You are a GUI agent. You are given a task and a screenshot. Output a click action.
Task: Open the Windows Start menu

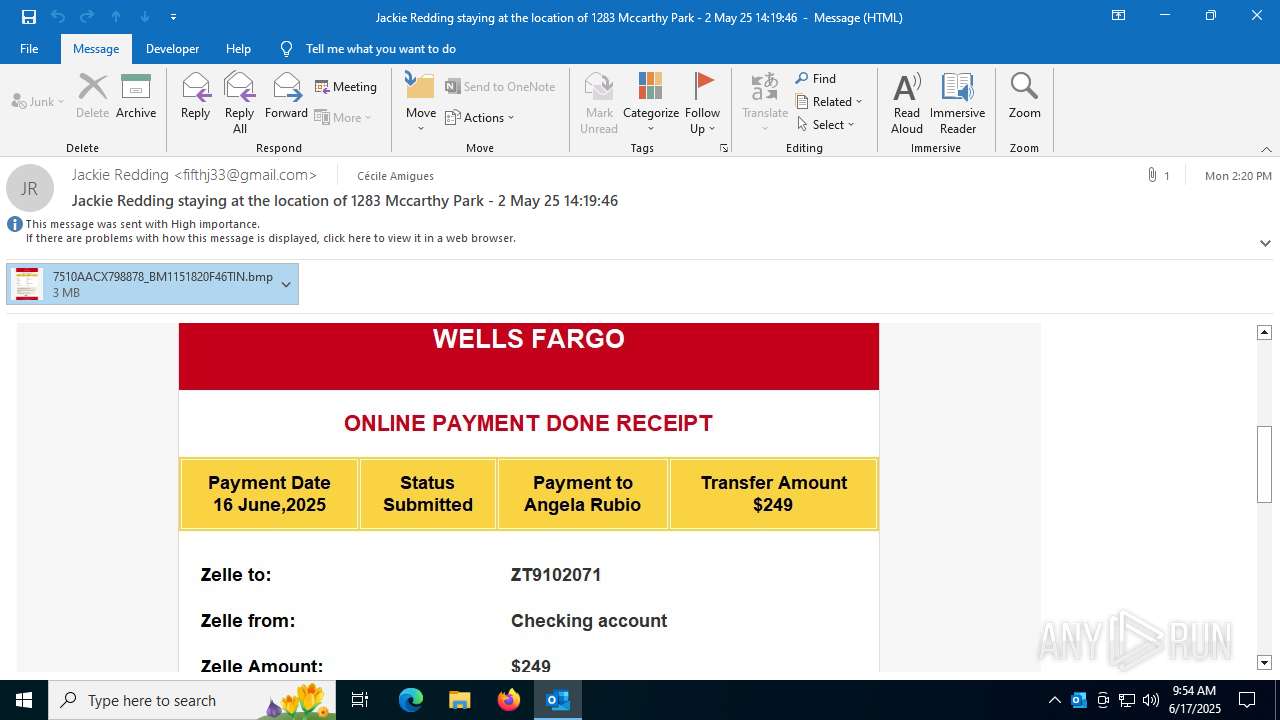tap(24, 700)
